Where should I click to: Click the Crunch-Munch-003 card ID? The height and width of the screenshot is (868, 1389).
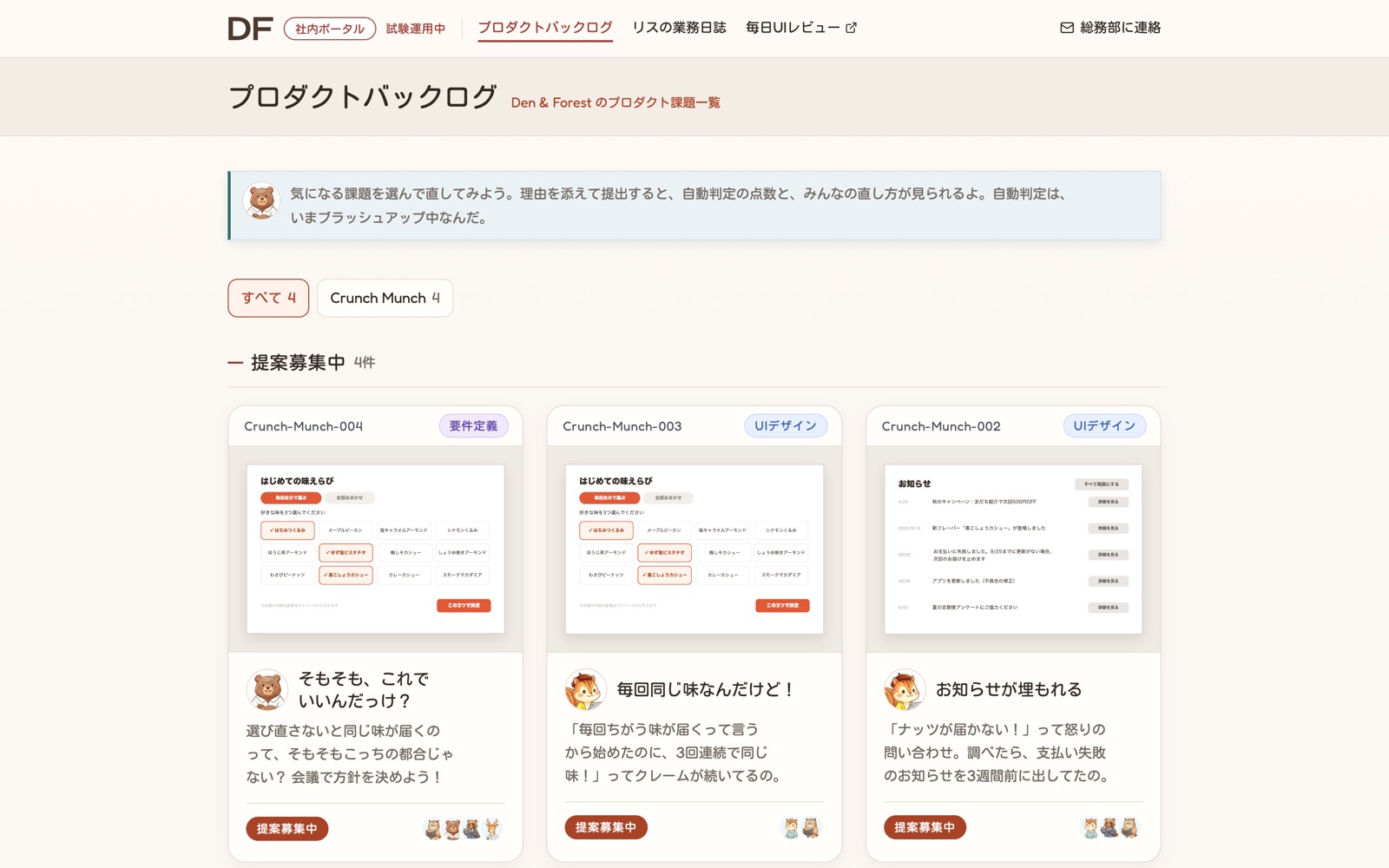(622, 426)
